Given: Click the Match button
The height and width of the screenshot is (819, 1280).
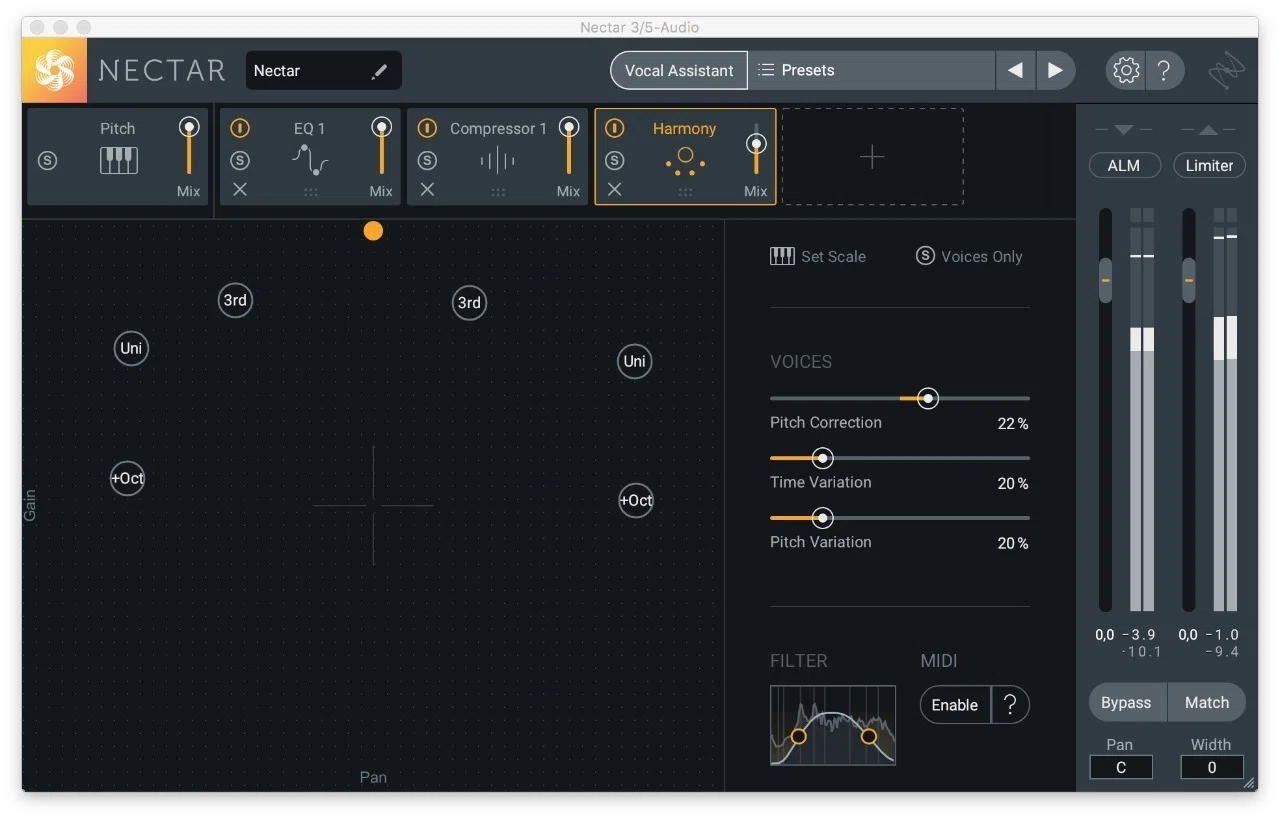Looking at the screenshot, I should click(1207, 703).
